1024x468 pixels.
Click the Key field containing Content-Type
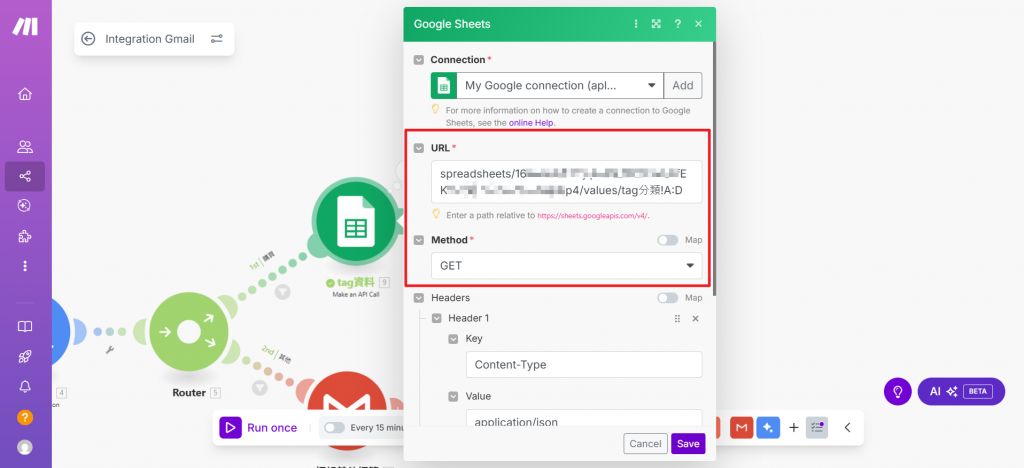(584, 364)
